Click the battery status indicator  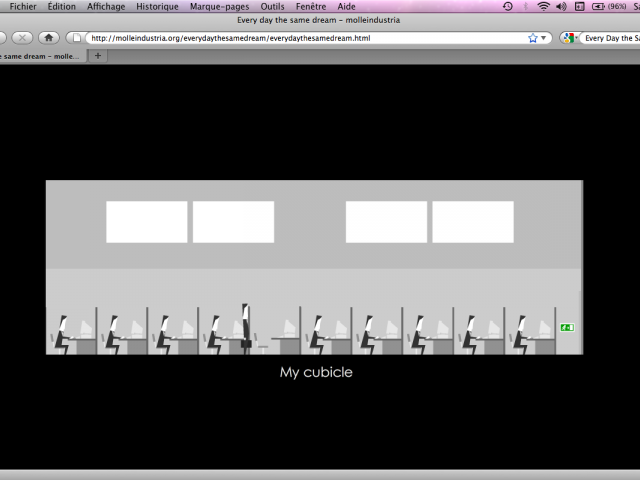click(x=599, y=6)
